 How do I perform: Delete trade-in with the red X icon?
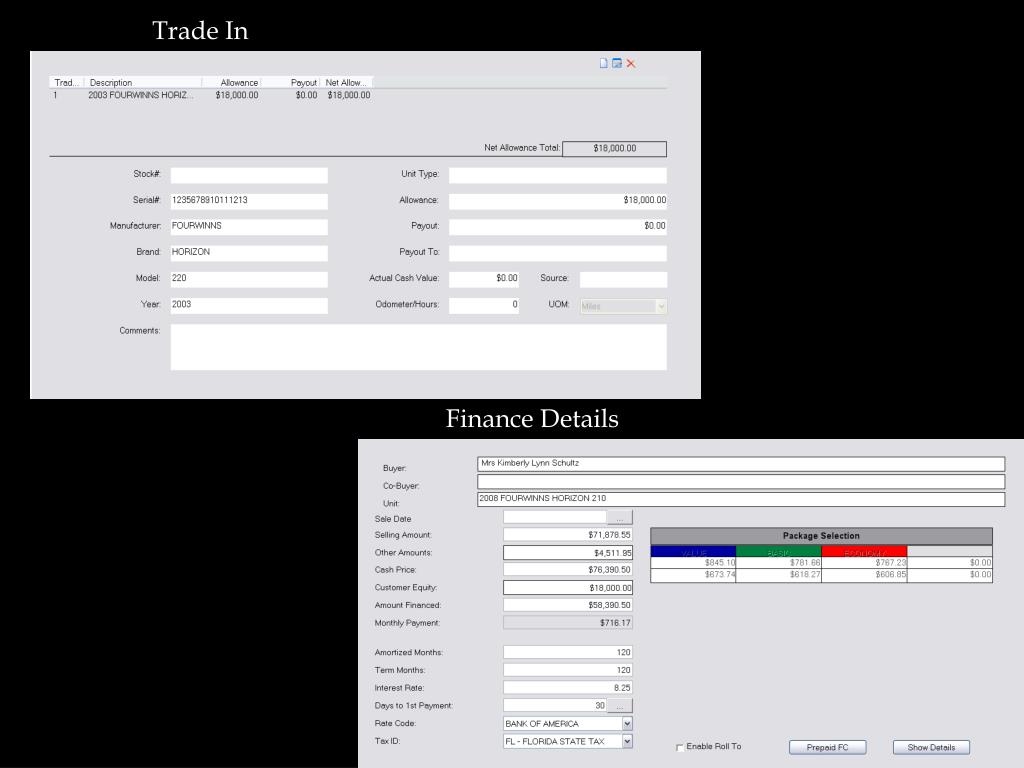point(631,63)
